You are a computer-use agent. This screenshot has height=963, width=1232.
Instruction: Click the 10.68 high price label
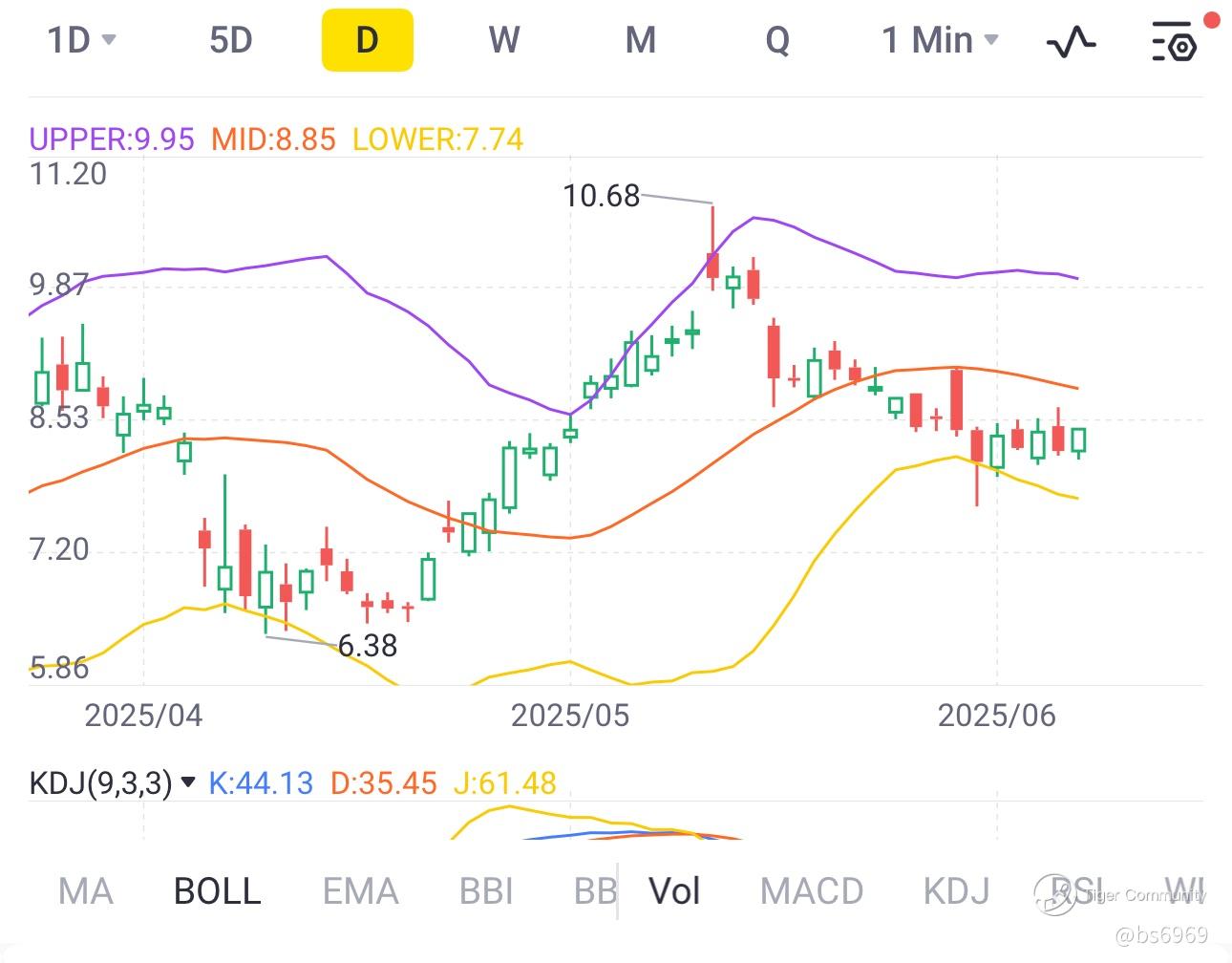[601, 196]
